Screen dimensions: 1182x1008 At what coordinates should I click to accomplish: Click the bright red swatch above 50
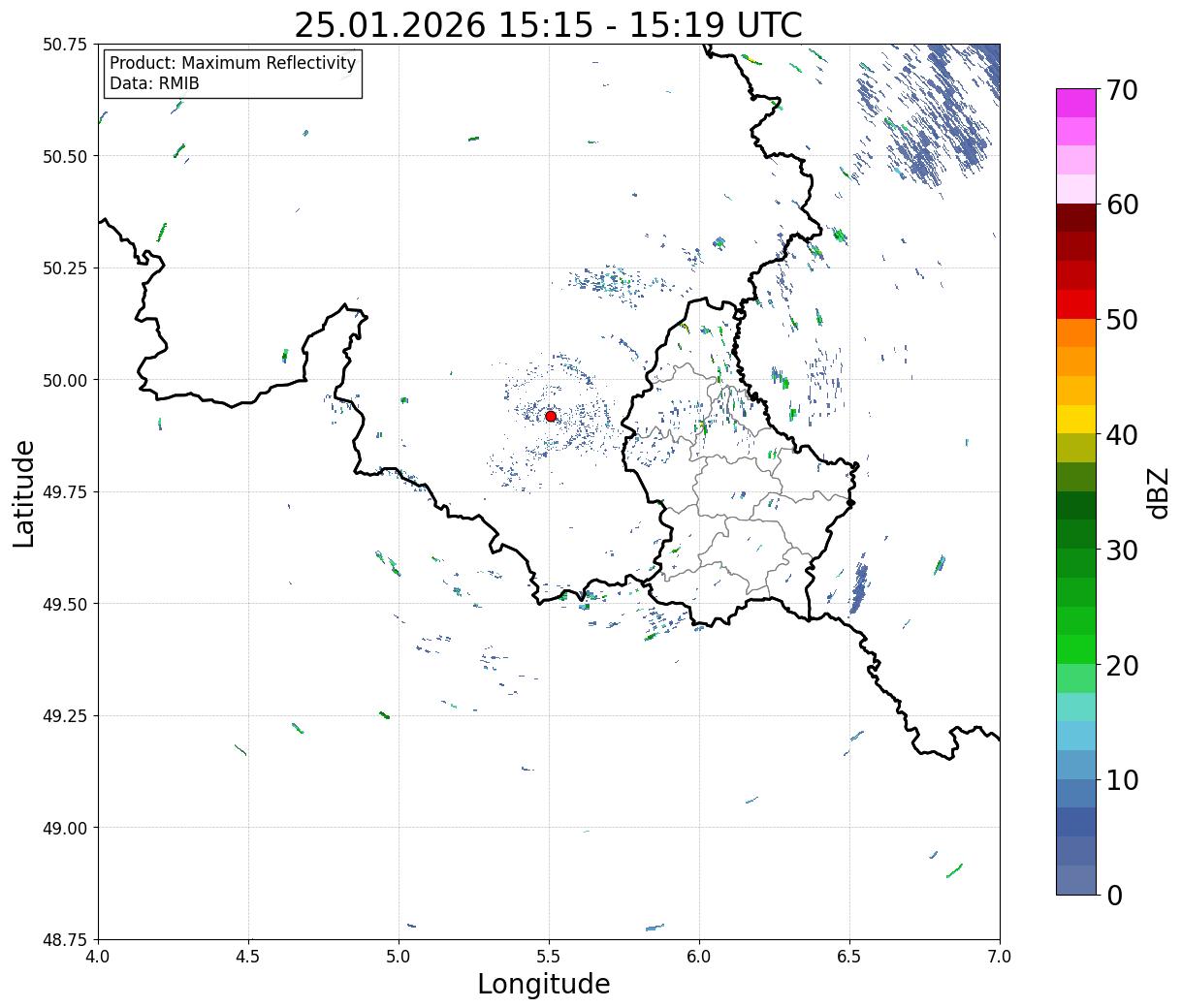[x=1076, y=304]
